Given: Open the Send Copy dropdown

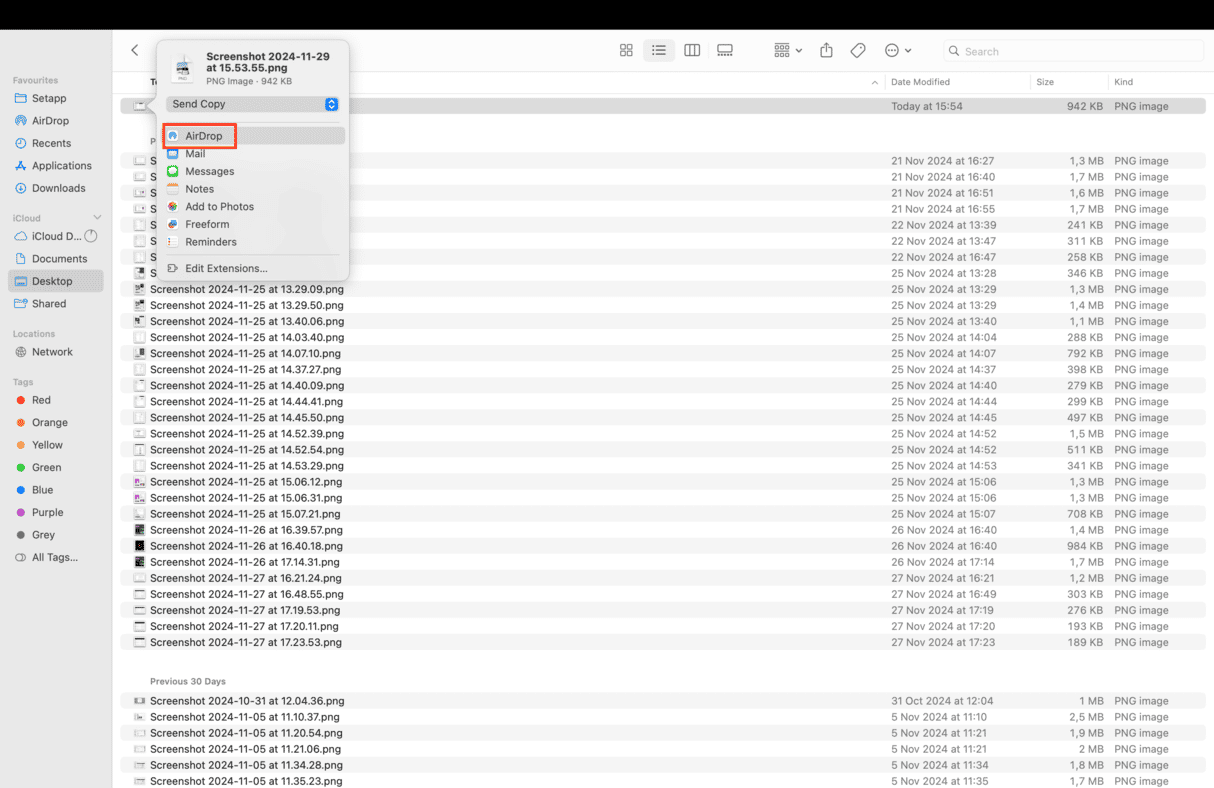Looking at the screenshot, I should [x=254, y=104].
